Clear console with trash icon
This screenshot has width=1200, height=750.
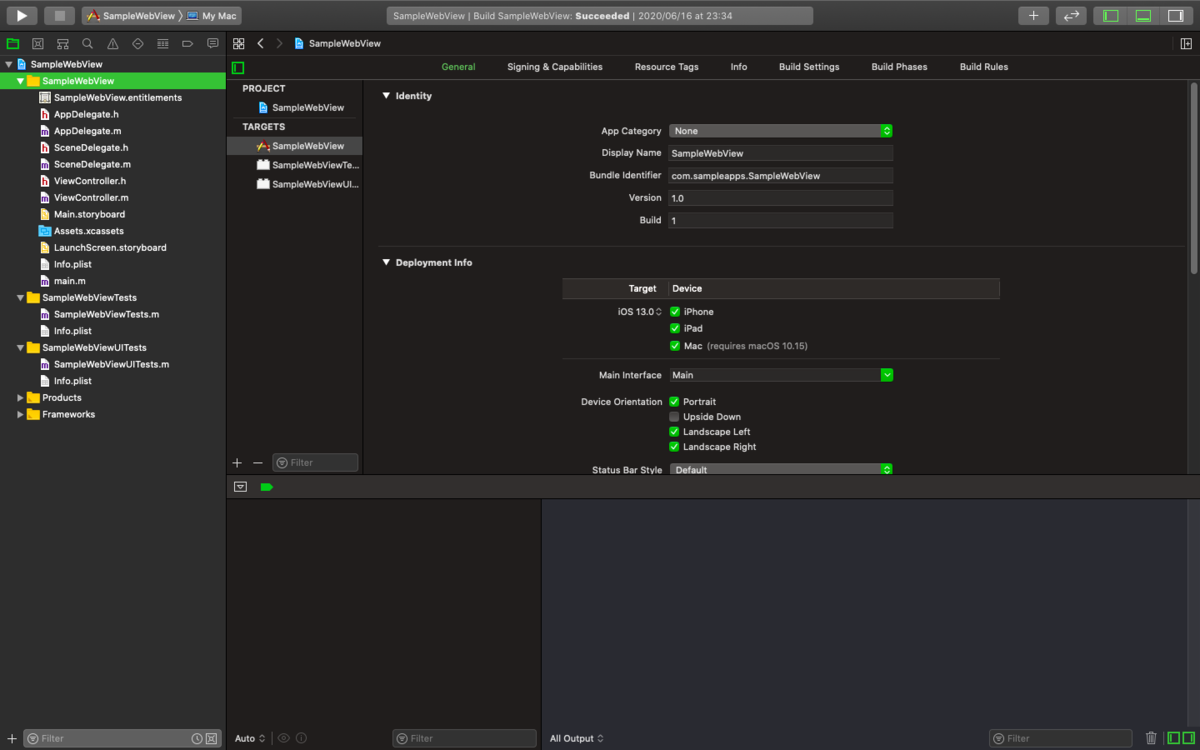1151,738
